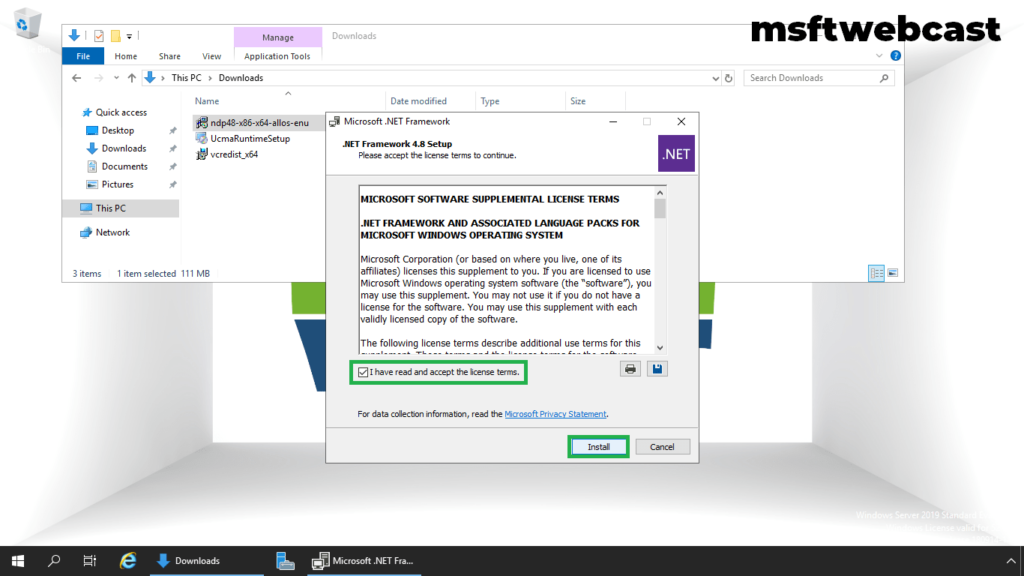This screenshot has height=576, width=1024.
Task: Open Customize Quick Access Toolbar dropdown
Action: click(129, 37)
